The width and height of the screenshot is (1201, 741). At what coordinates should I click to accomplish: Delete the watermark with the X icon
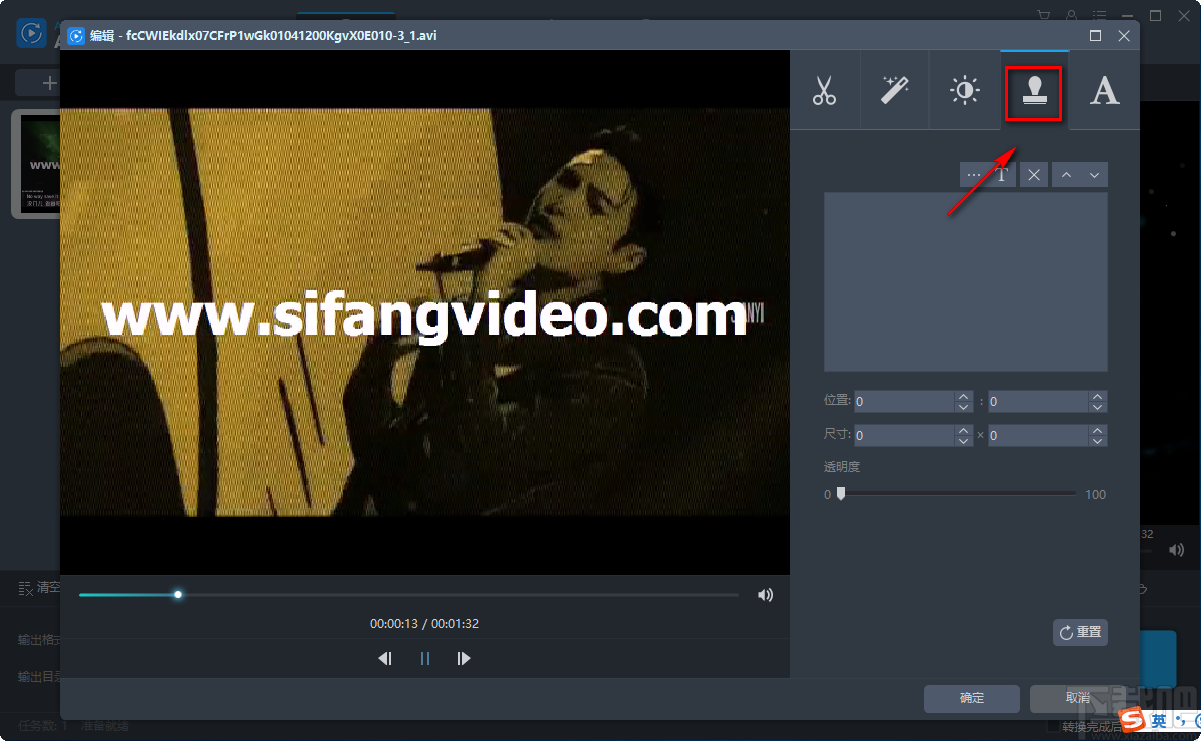1034,175
